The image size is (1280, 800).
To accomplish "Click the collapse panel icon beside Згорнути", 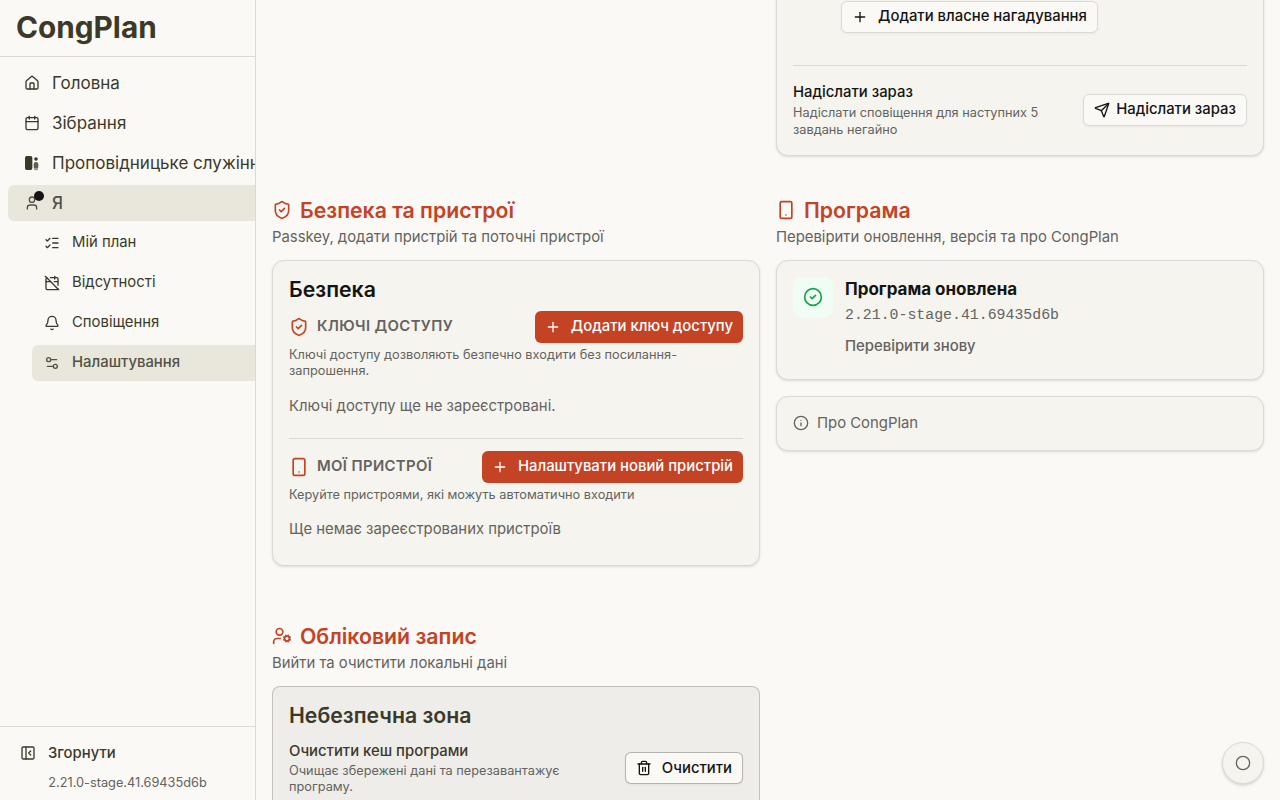I will pyautogui.click(x=28, y=753).
